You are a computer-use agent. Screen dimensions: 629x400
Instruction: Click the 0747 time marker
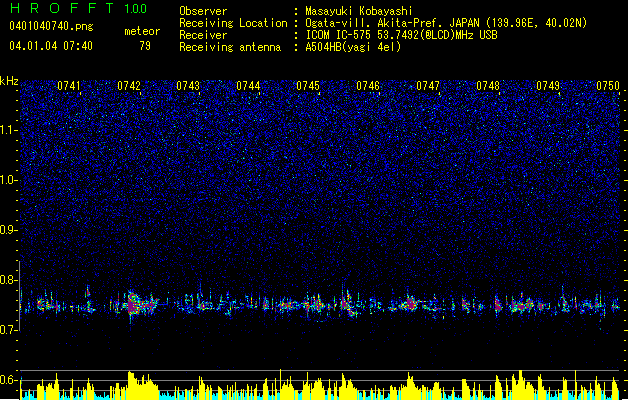pos(428,86)
